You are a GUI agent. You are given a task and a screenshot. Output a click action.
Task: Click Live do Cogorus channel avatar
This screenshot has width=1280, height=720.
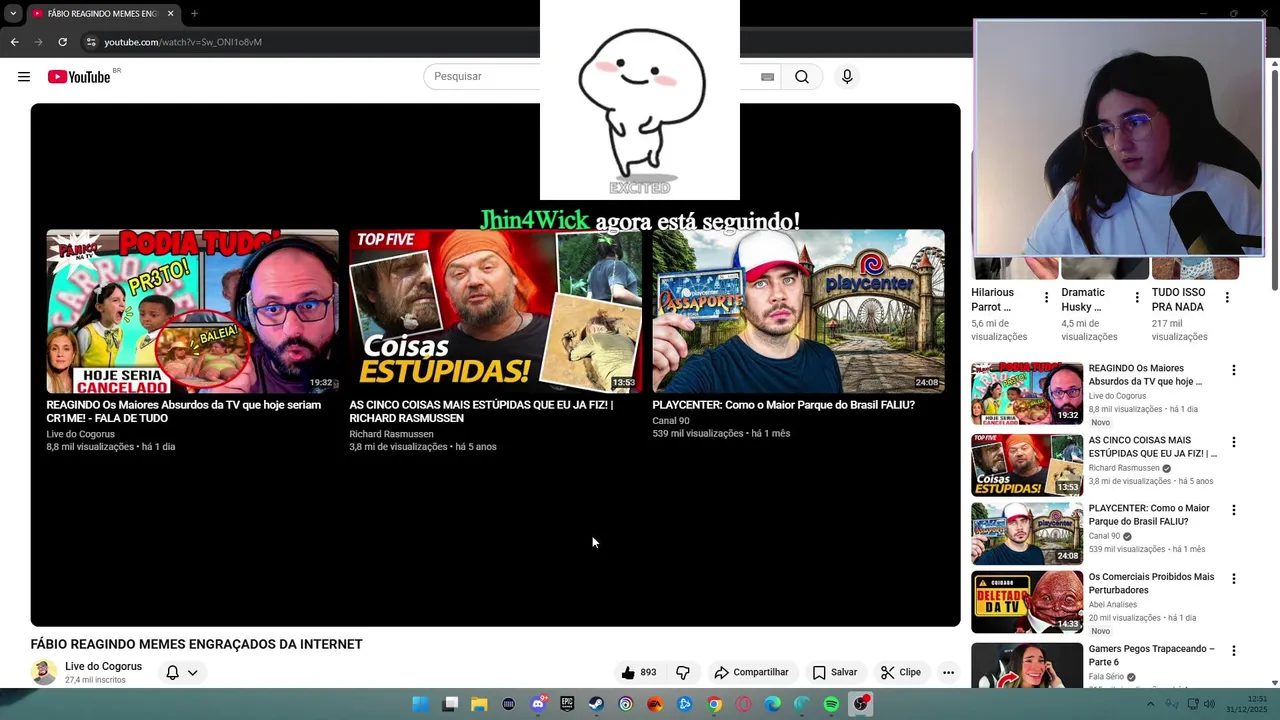tap(44, 672)
